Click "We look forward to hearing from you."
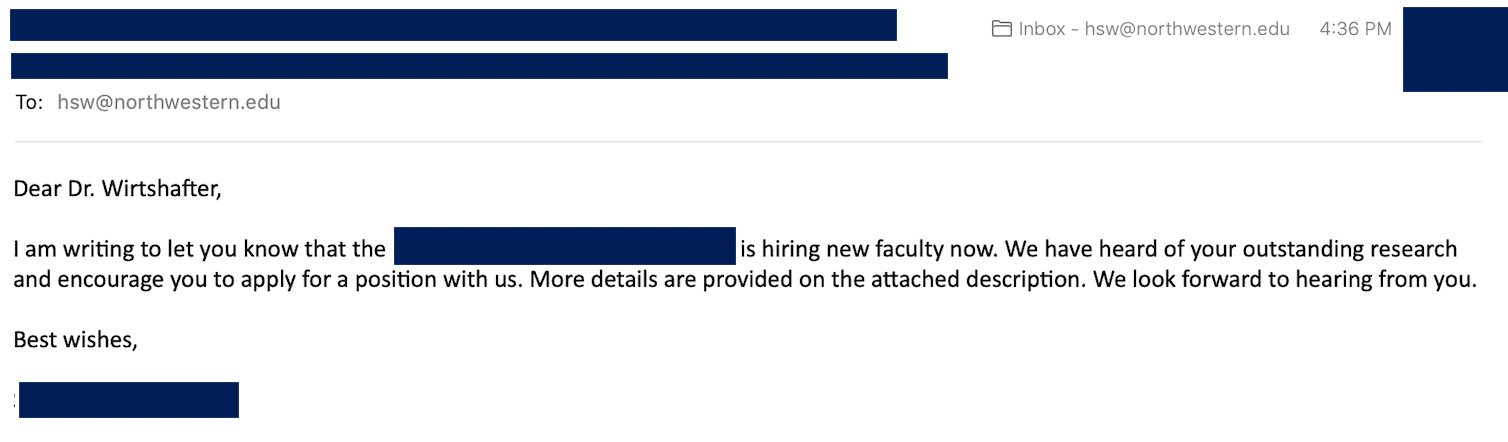This screenshot has height=442, width=1508. 1284,279
